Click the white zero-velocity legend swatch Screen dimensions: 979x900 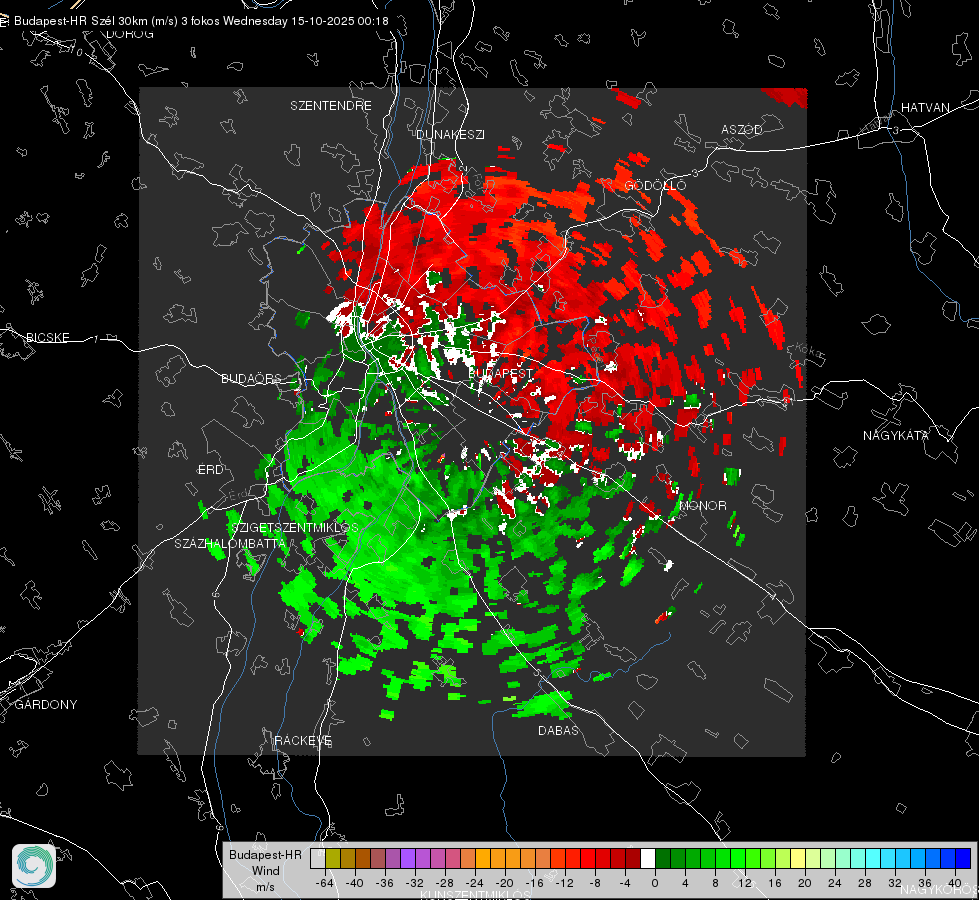[648, 858]
